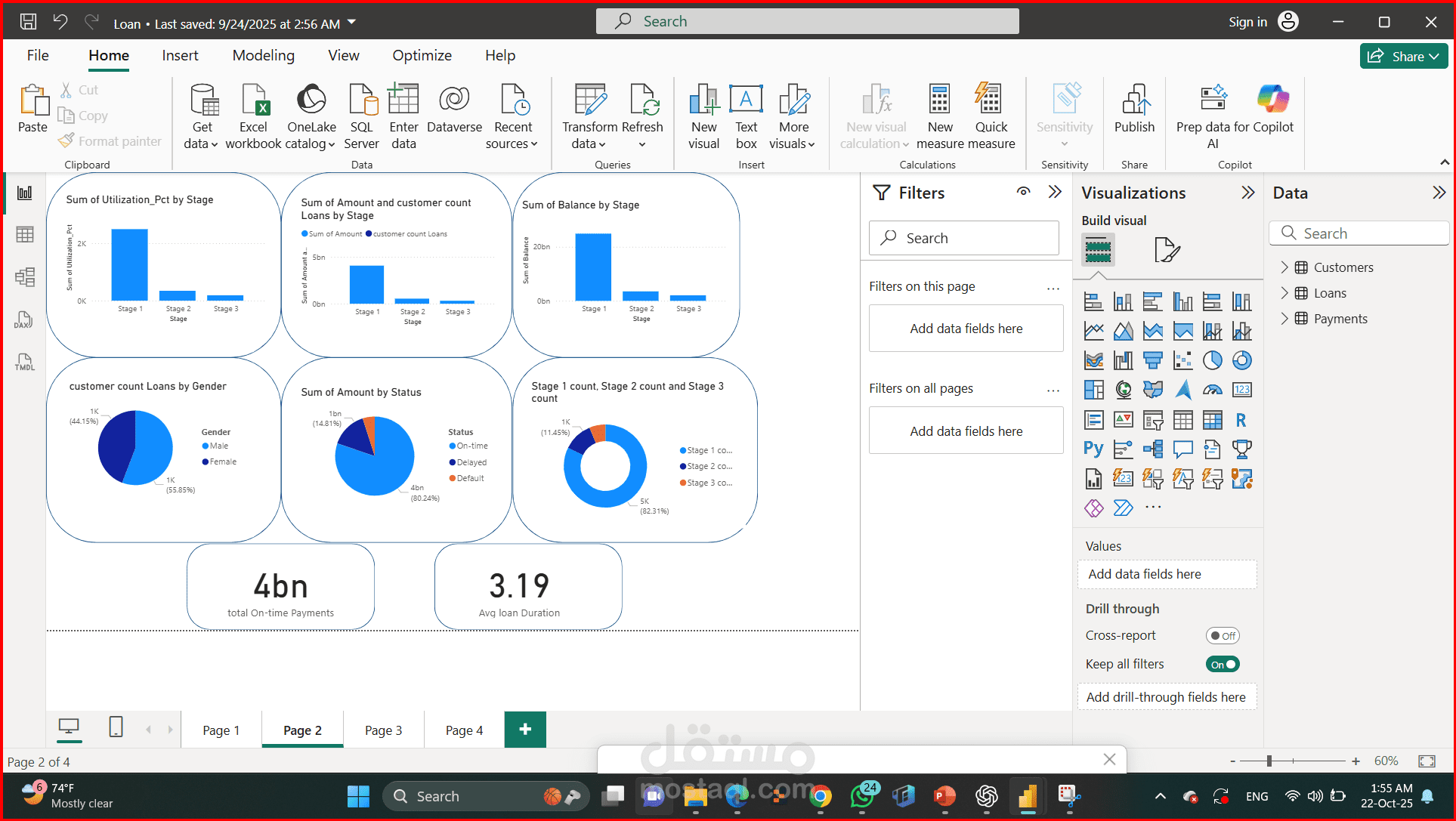
Task: Turn off Keep all filters toggle
Action: [1222, 665]
